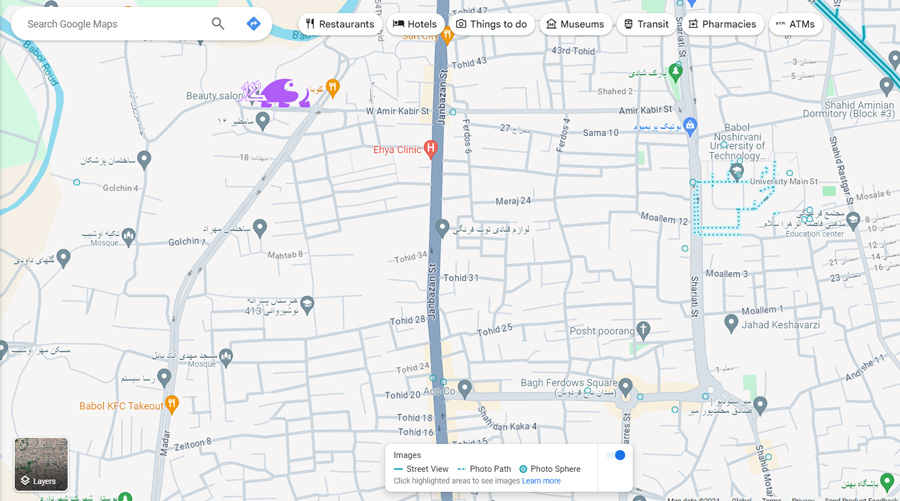Open the Learn more link
This screenshot has width=900, height=501.
click(x=541, y=481)
